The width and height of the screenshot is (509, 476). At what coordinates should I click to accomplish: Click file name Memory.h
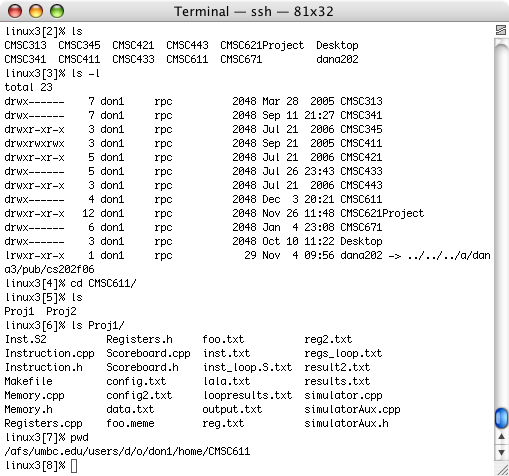(x=29, y=409)
